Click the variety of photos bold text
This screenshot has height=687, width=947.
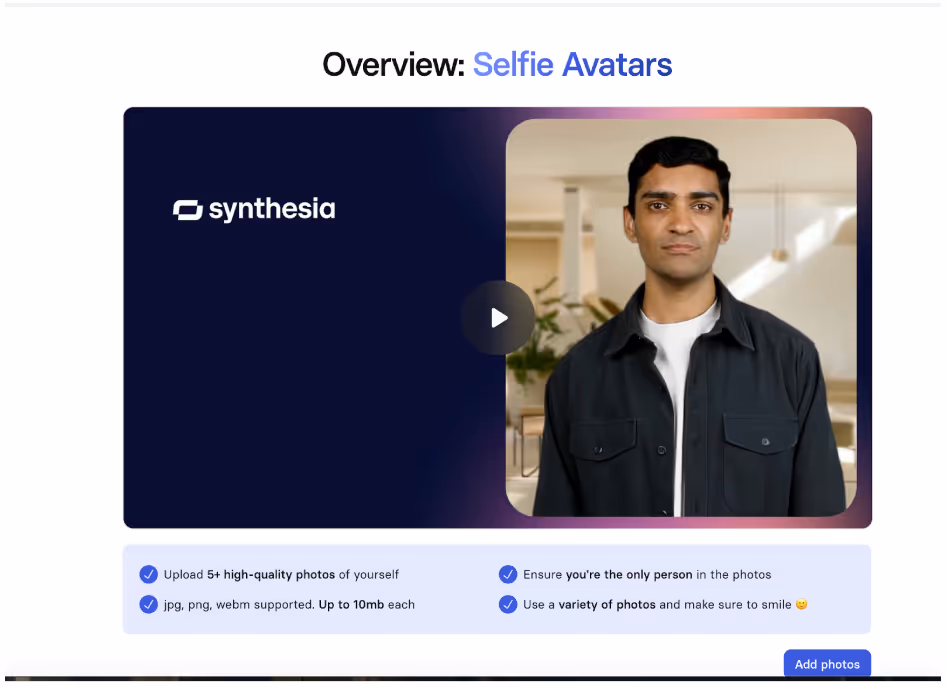[x=607, y=605]
